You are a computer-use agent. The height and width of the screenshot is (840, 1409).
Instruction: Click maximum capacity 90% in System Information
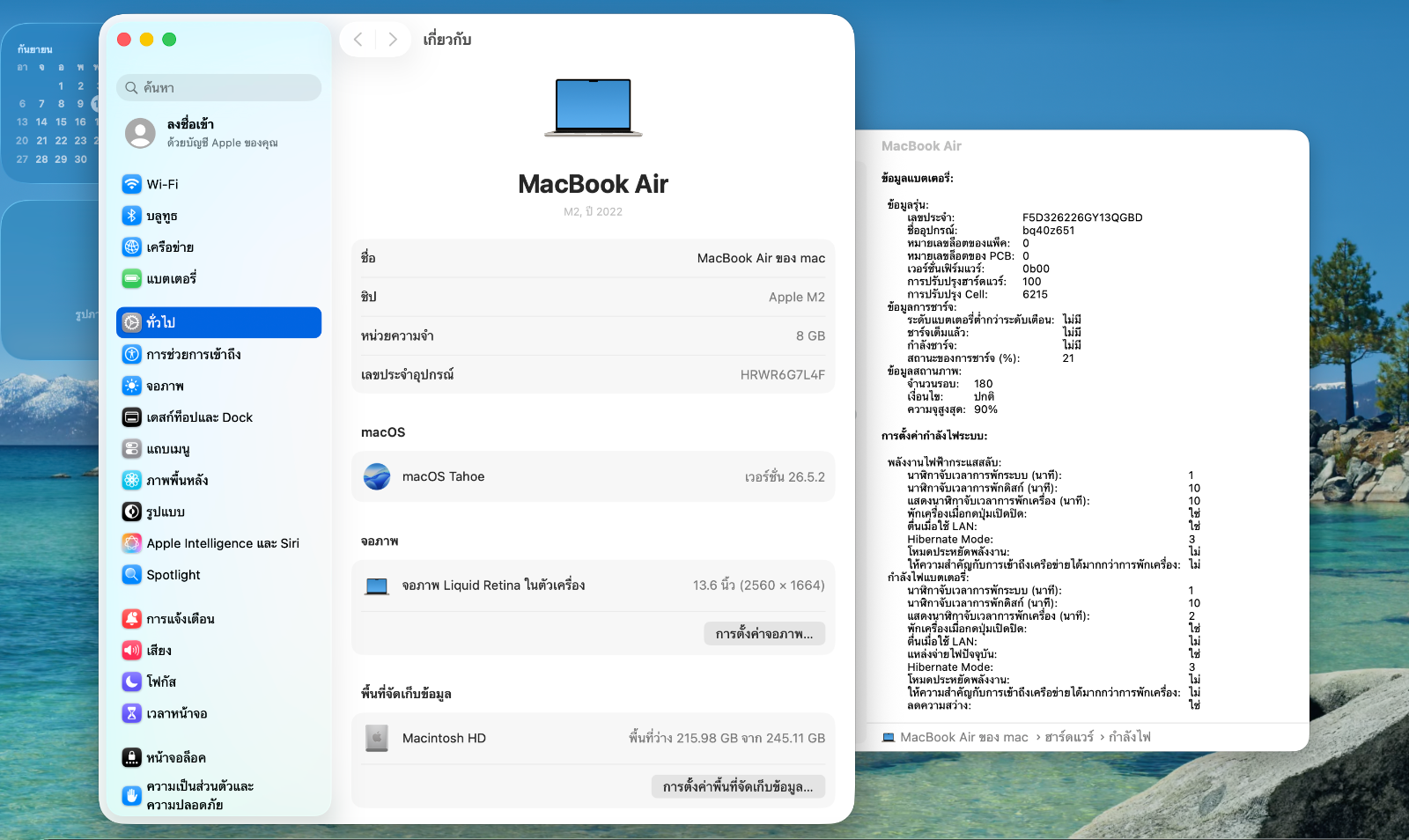(985, 409)
